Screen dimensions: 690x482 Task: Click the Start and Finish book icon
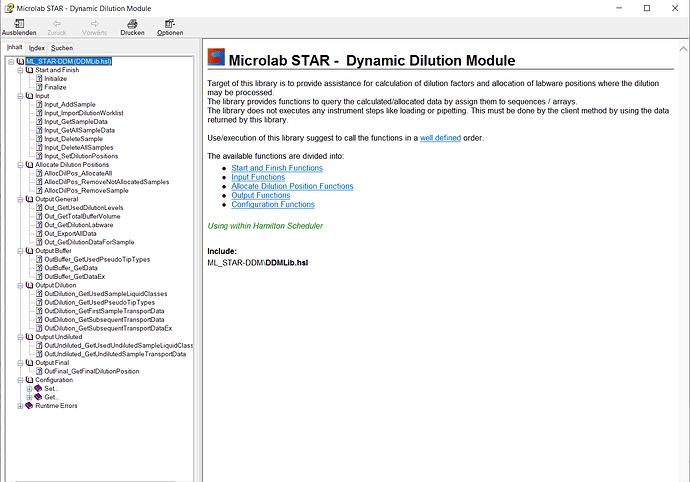click(x=29, y=70)
